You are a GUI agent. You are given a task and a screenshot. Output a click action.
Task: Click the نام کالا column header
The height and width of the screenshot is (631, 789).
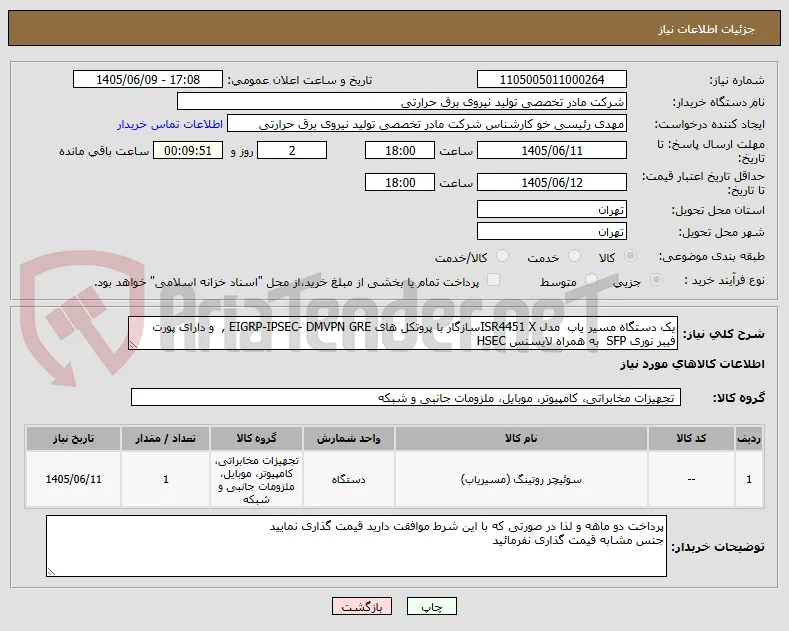521,438
